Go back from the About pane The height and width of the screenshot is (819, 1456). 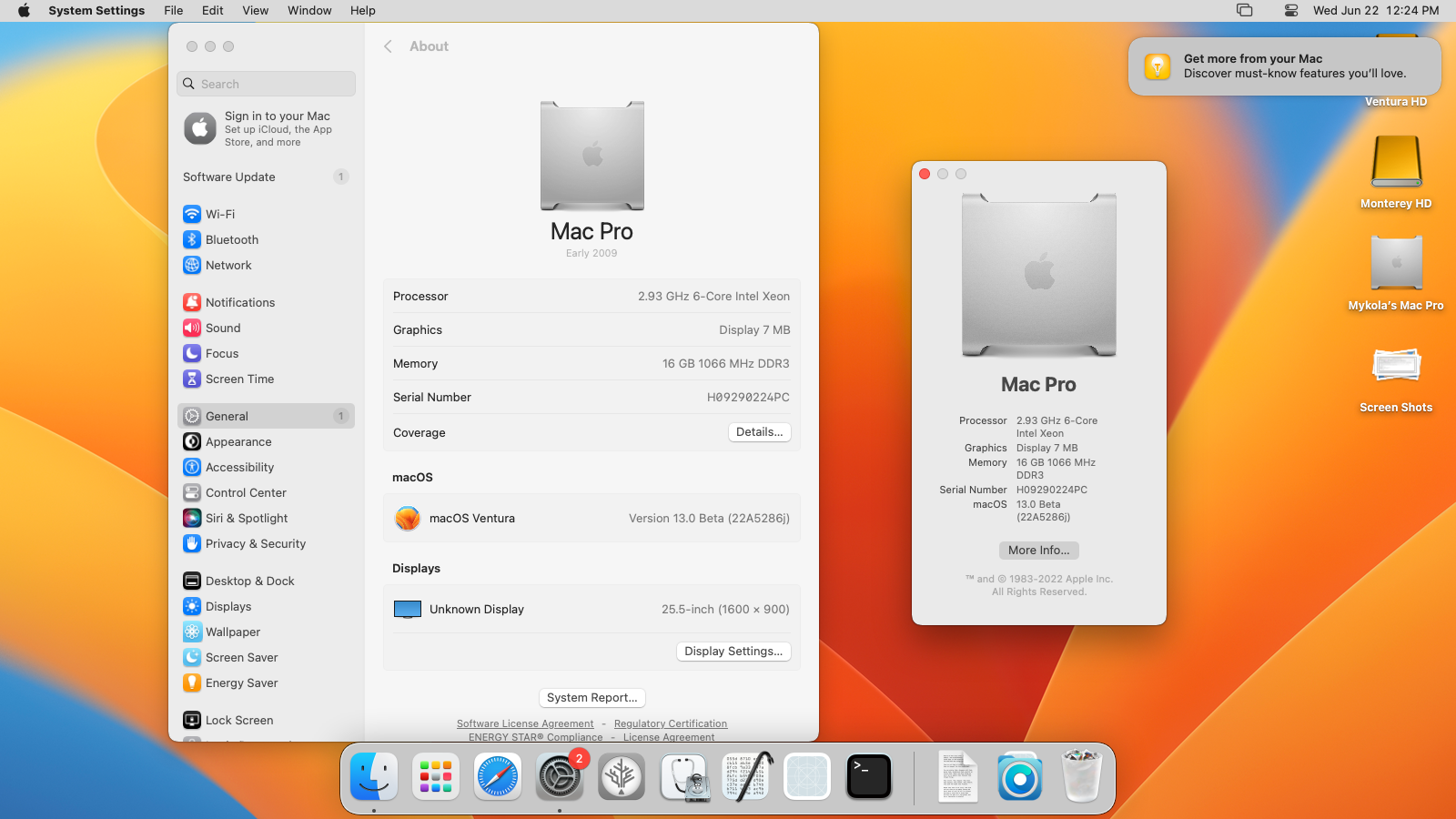[389, 46]
